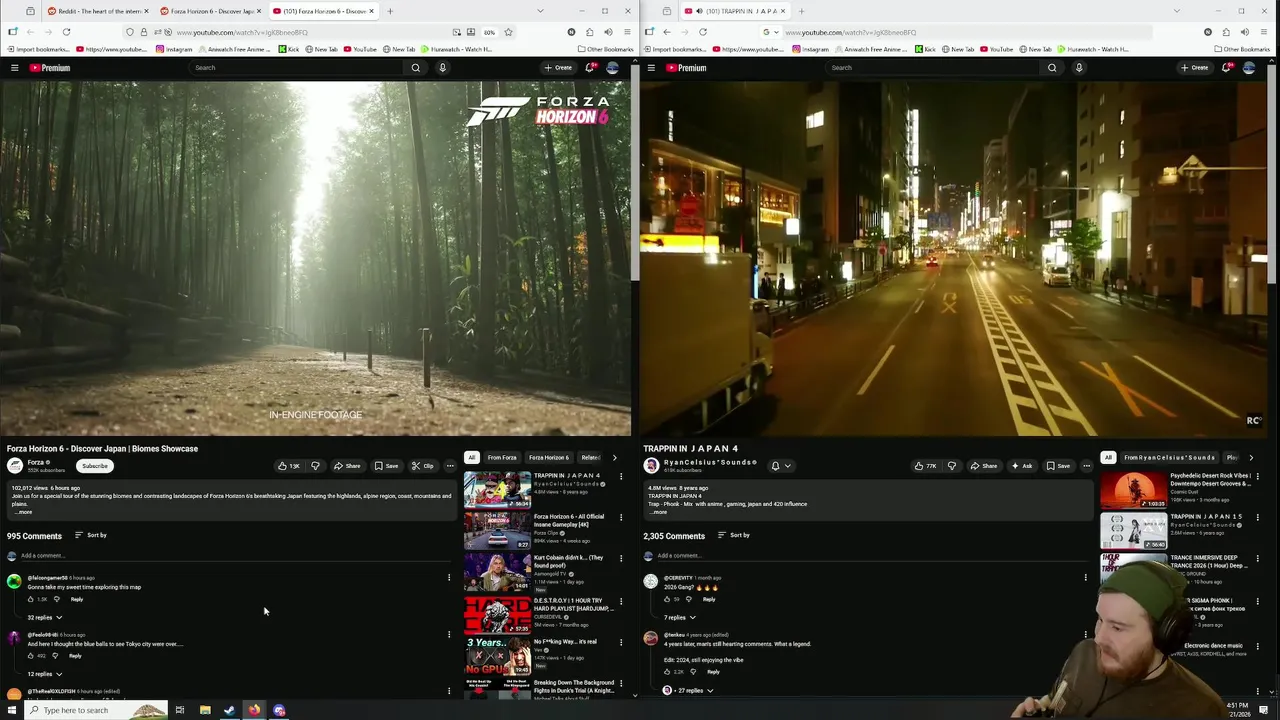Go back in right browser window
This screenshot has height=720, width=1280.
[666, 32]
